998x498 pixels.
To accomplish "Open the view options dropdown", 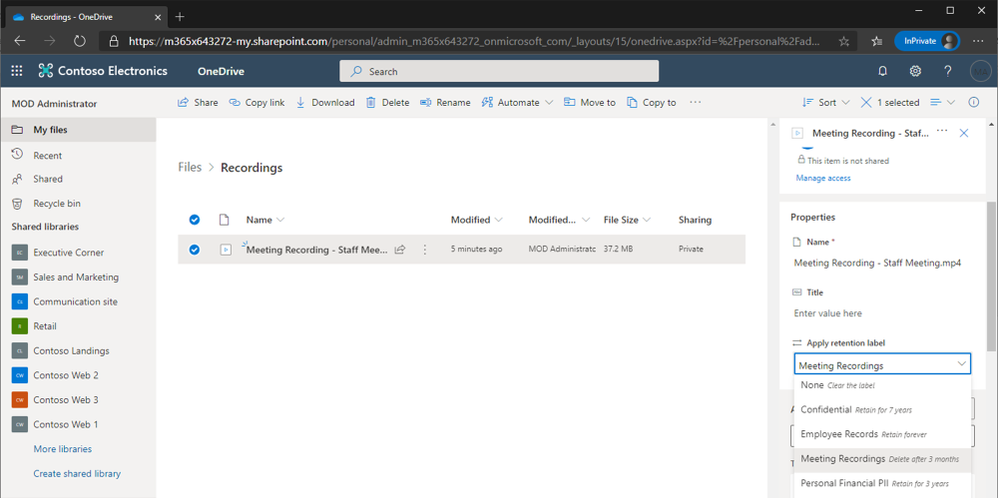I will (x=943, y=103).
